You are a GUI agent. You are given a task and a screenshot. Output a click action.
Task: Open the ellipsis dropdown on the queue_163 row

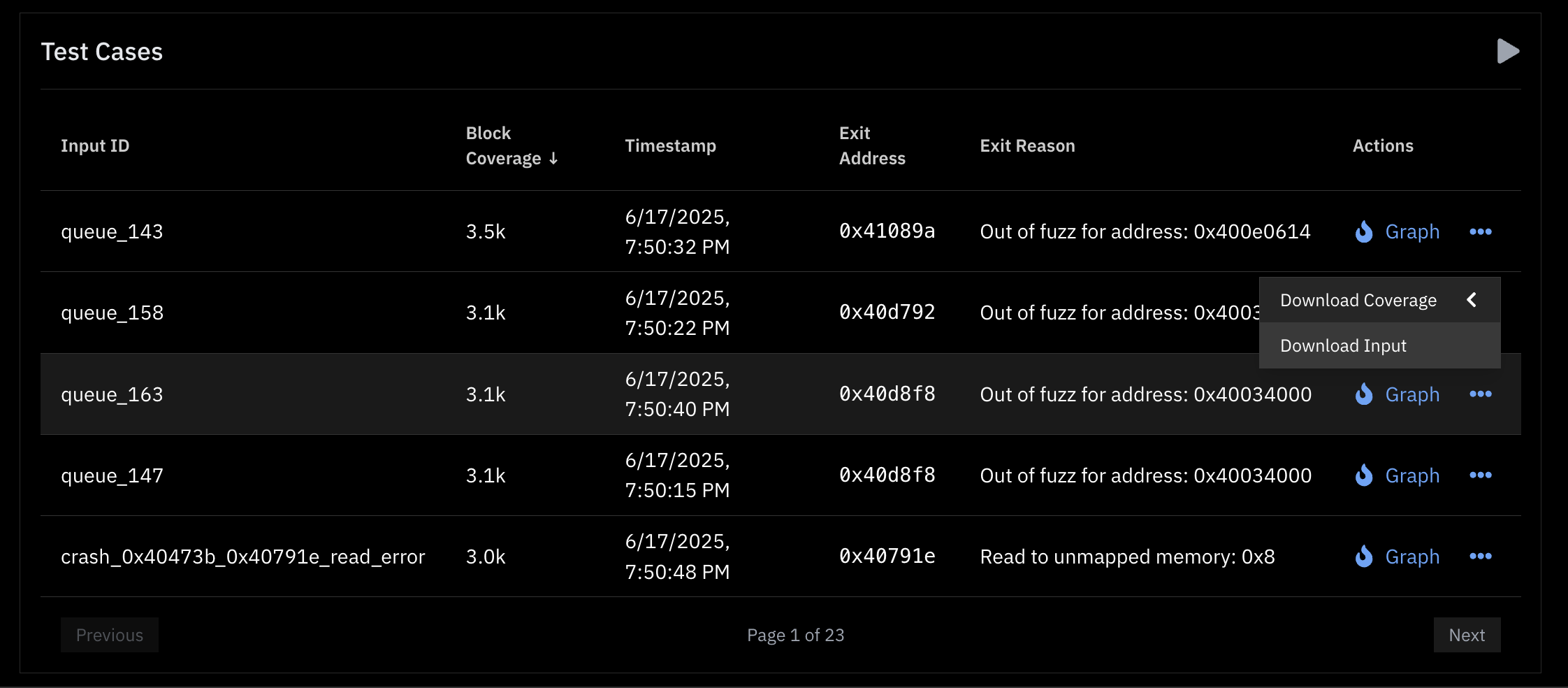(1482, 394)
